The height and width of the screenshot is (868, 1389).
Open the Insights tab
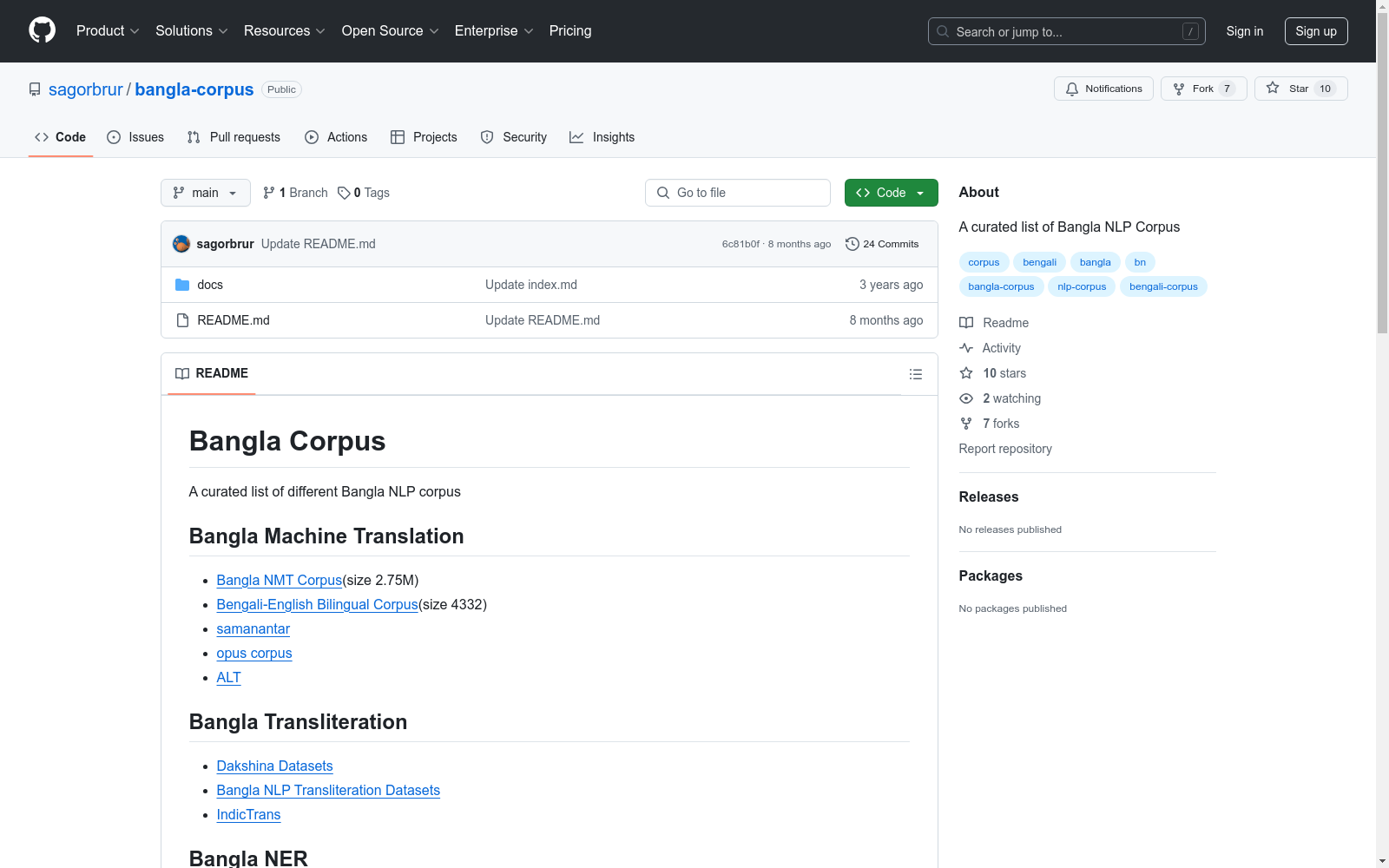[x=602, y=137]
